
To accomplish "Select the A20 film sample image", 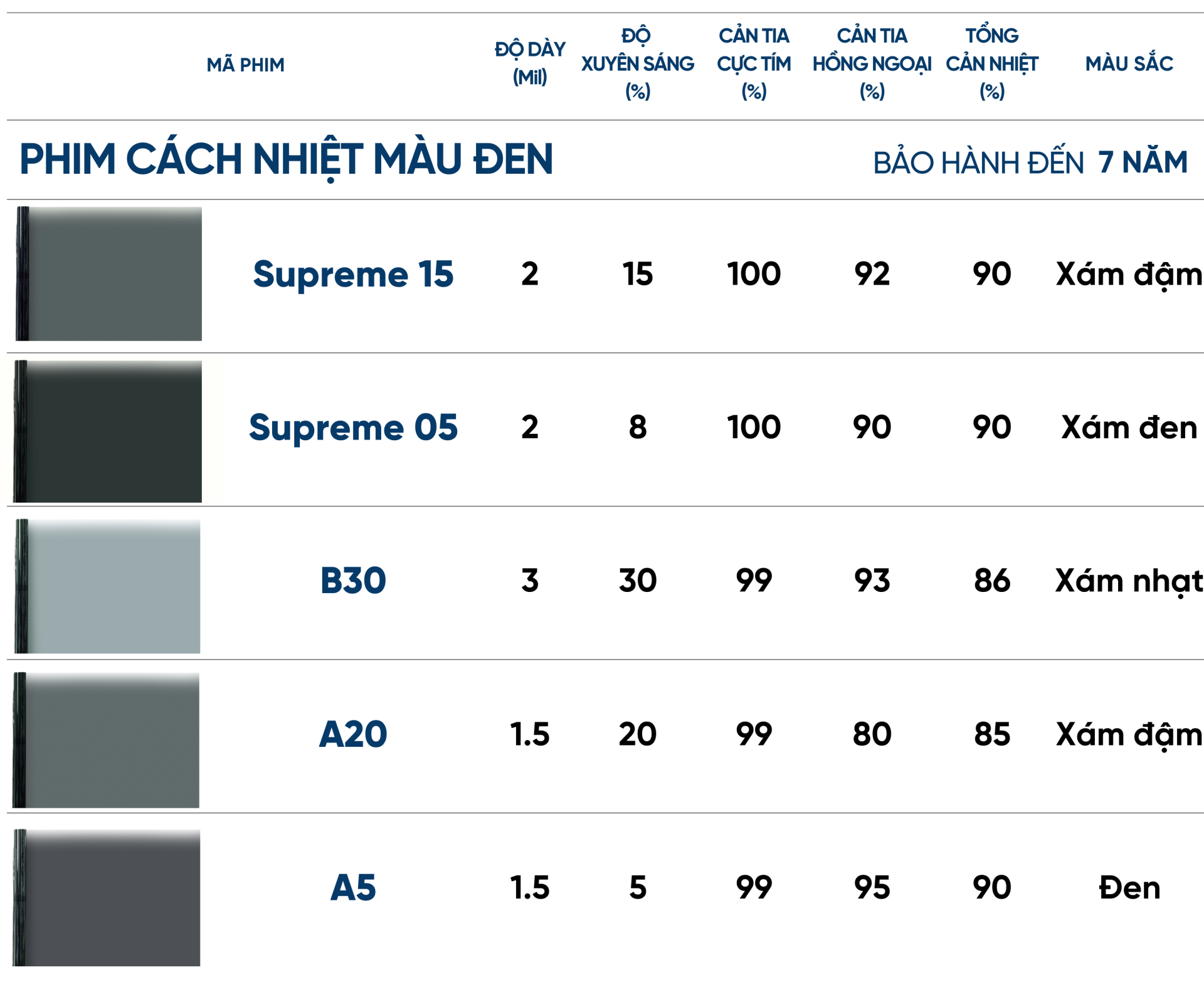I will tap(107, 740).
